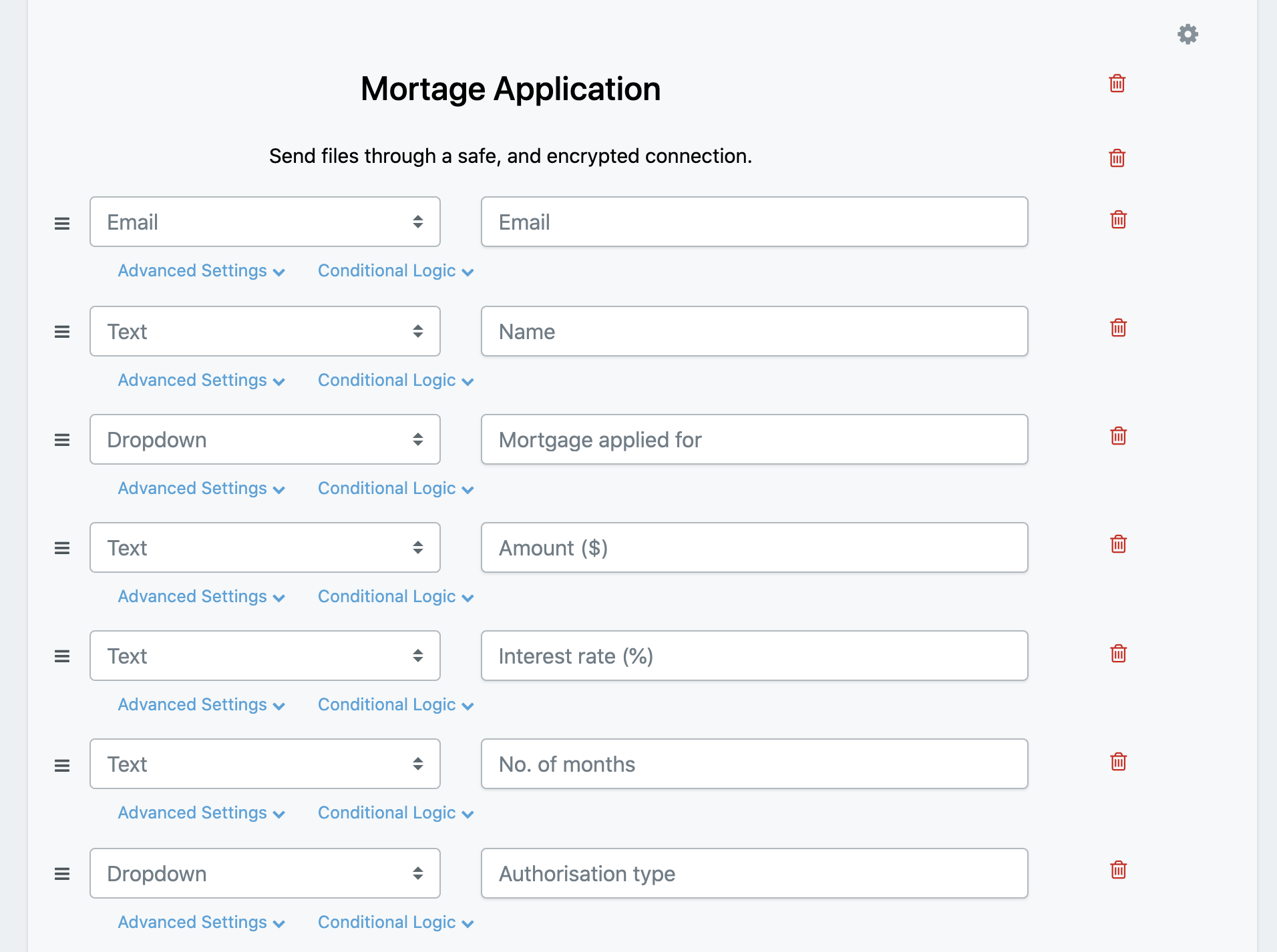Screen dimensions: 1277x952
Task: Expand Advanced Settings under Name row
Action: tap(202, 380)
